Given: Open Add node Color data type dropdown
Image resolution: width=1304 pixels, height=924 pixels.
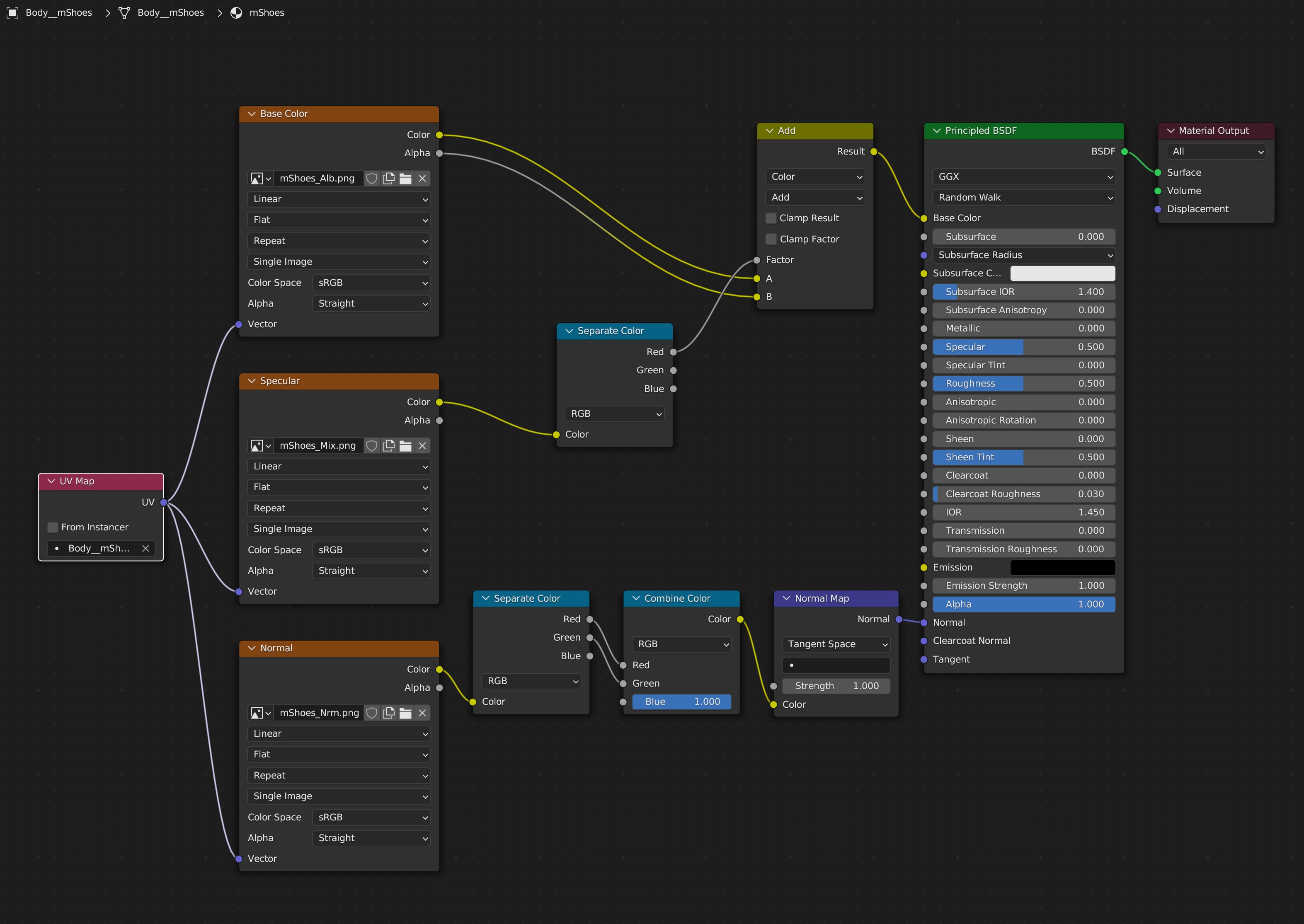Looking at the screenshot, I should coord(815,177).
